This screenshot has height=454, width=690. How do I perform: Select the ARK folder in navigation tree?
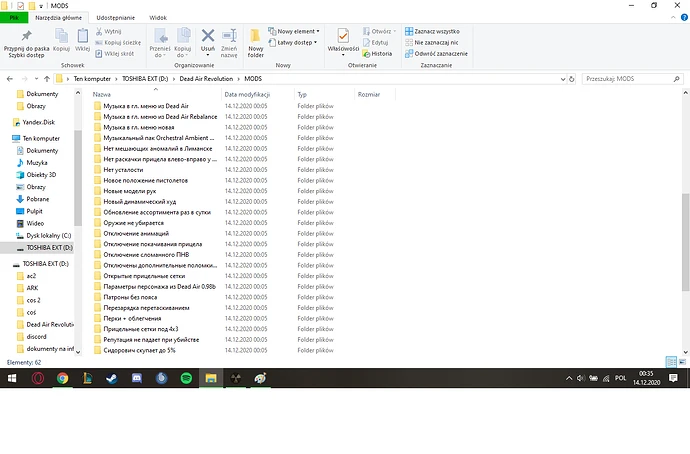[x=27, y=288]
